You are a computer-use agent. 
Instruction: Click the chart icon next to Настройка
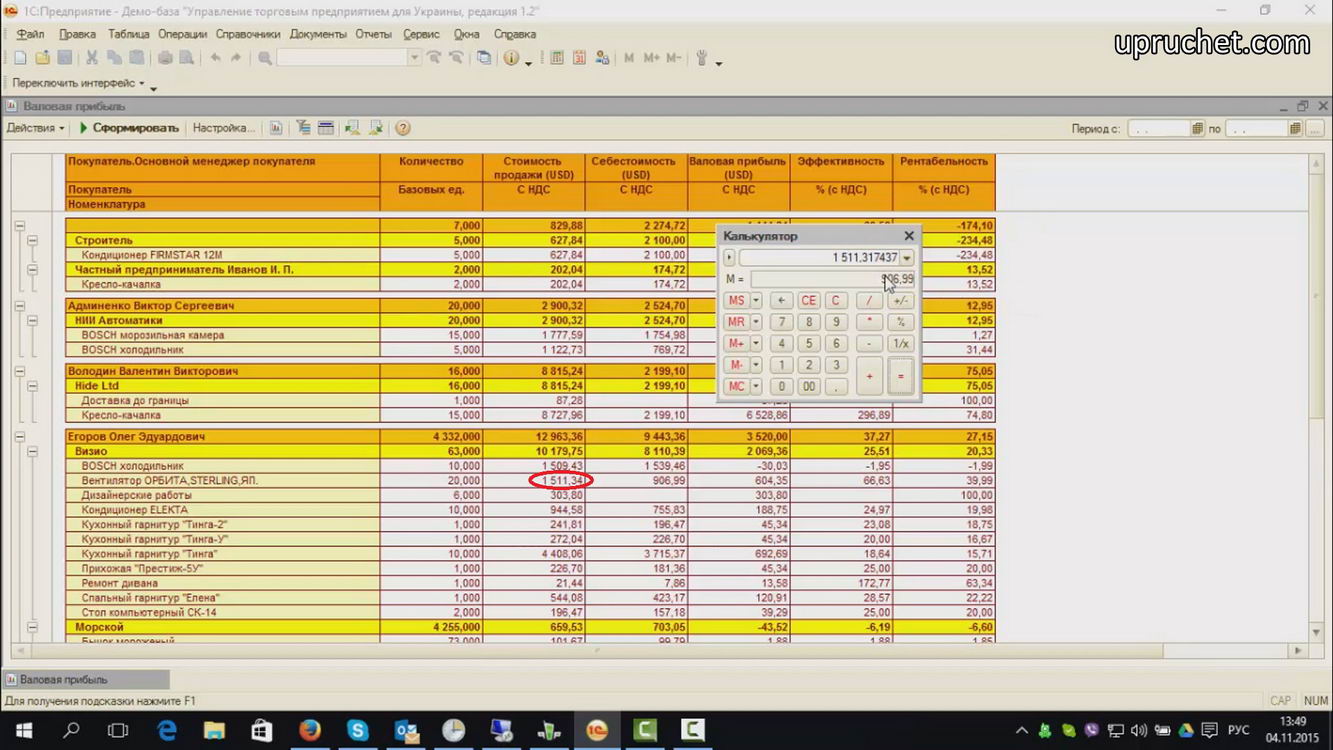pos(276,128)
